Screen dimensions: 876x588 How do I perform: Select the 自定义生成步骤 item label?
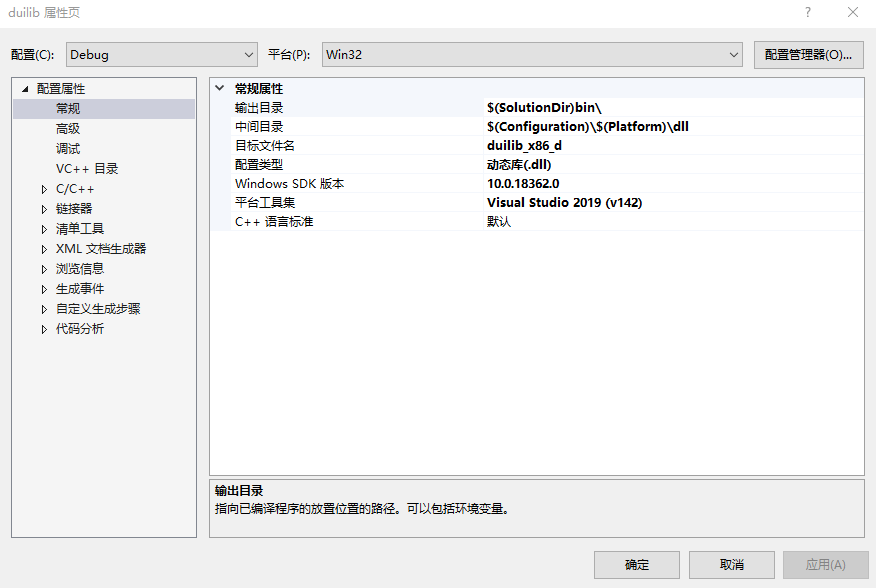pyautogui.click(x=98, y=309)
